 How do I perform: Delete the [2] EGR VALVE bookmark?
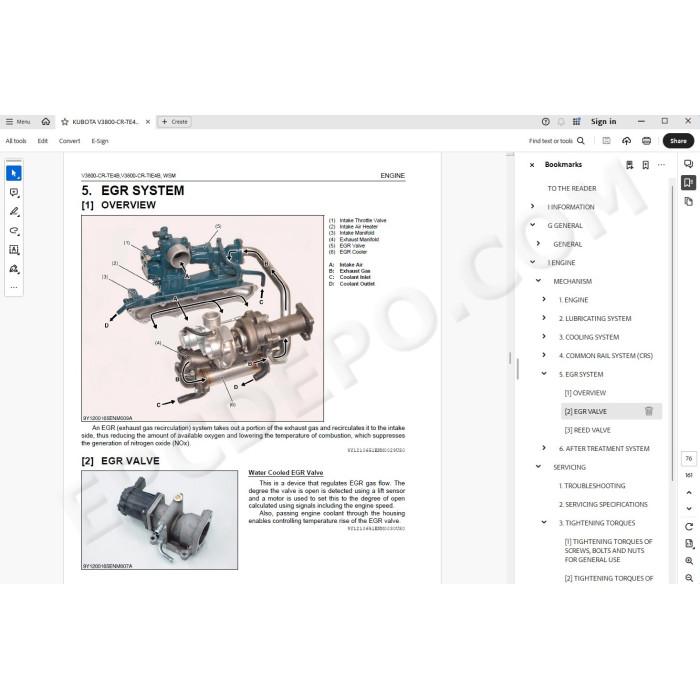(649, 411)
